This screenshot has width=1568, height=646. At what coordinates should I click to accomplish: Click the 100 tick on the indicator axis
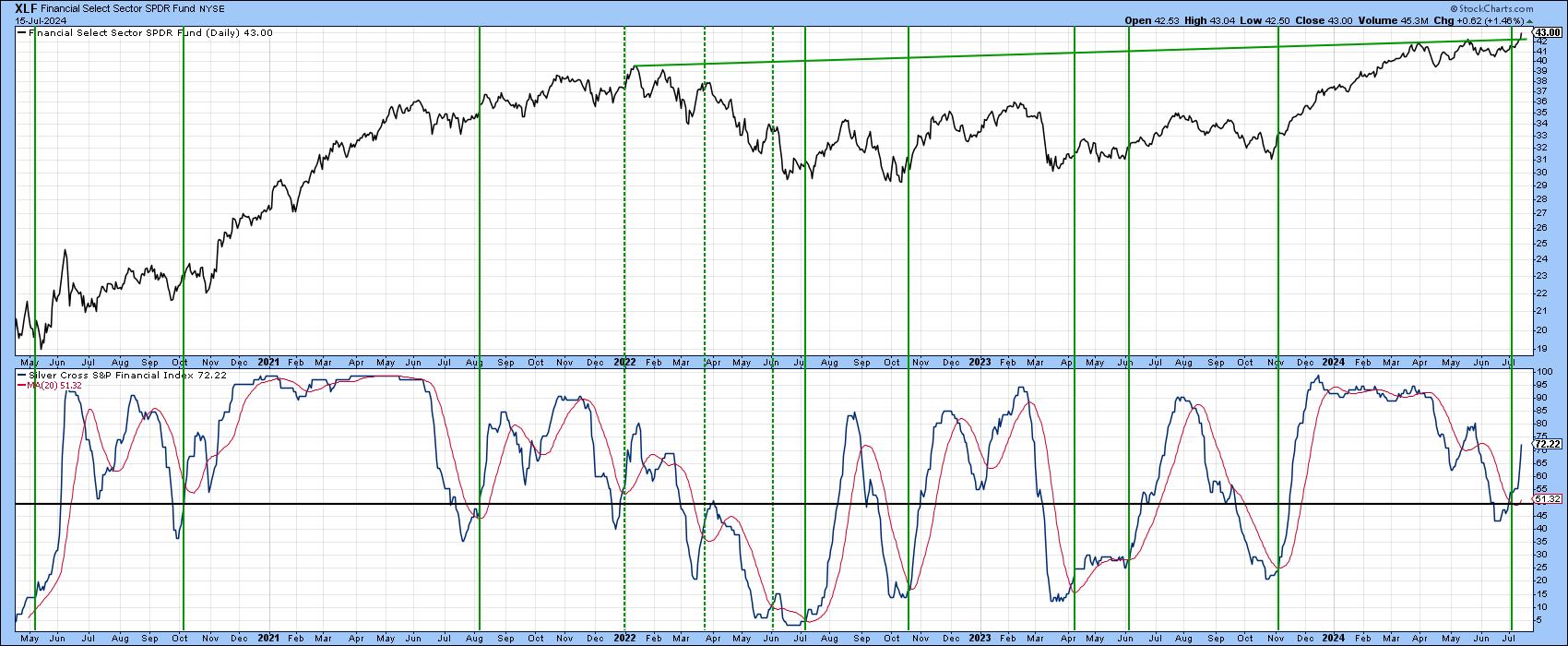[1543, 371]
